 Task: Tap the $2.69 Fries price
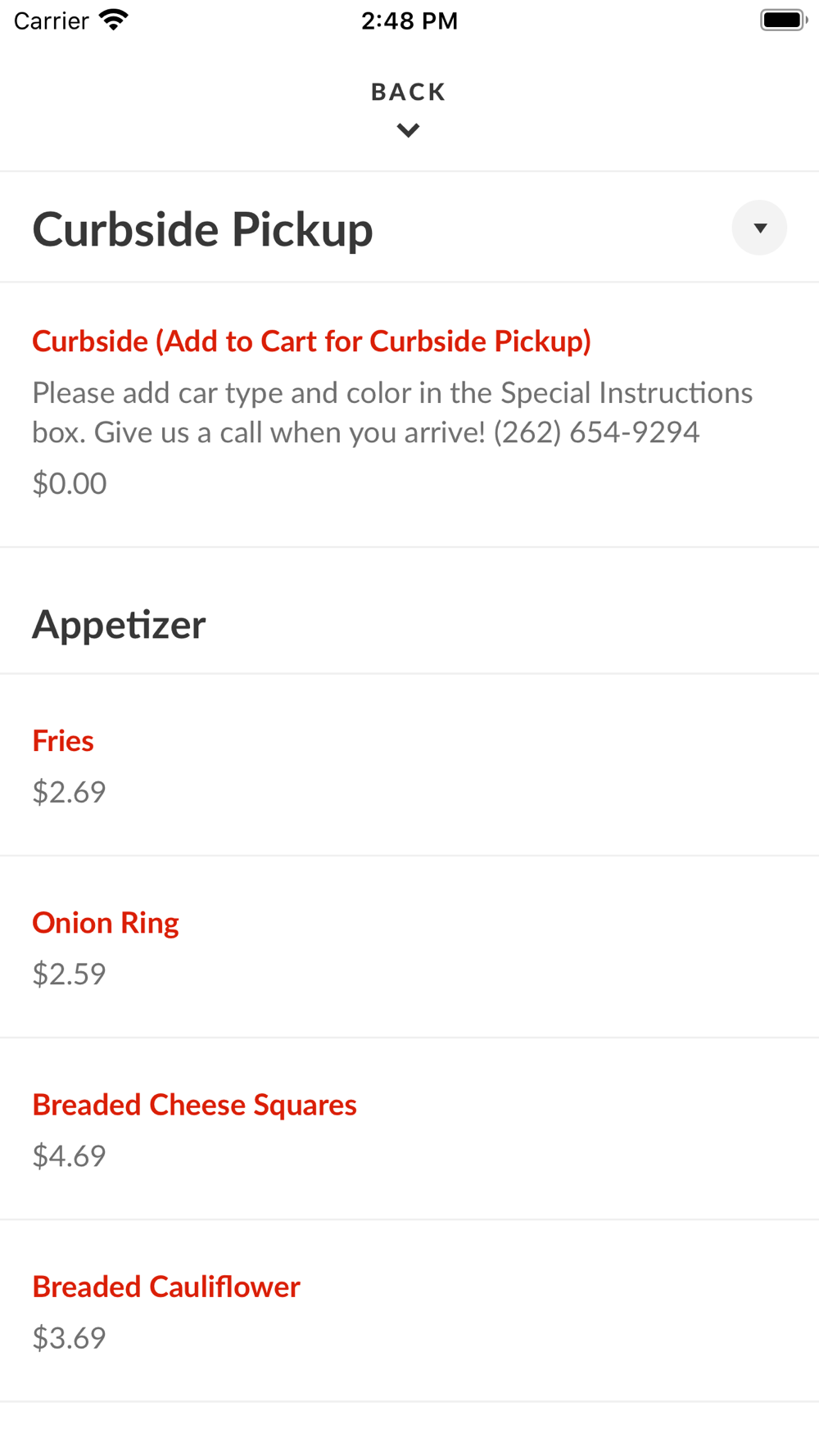point(69,791)
